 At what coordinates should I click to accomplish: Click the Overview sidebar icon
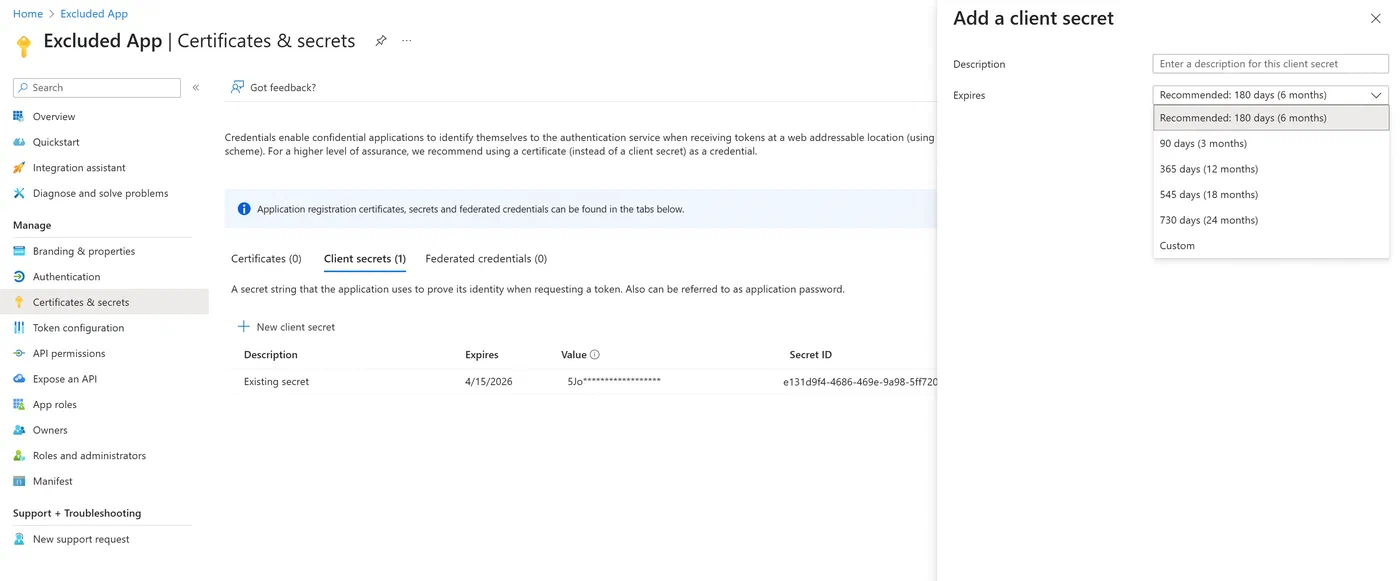tap(19, 116)
